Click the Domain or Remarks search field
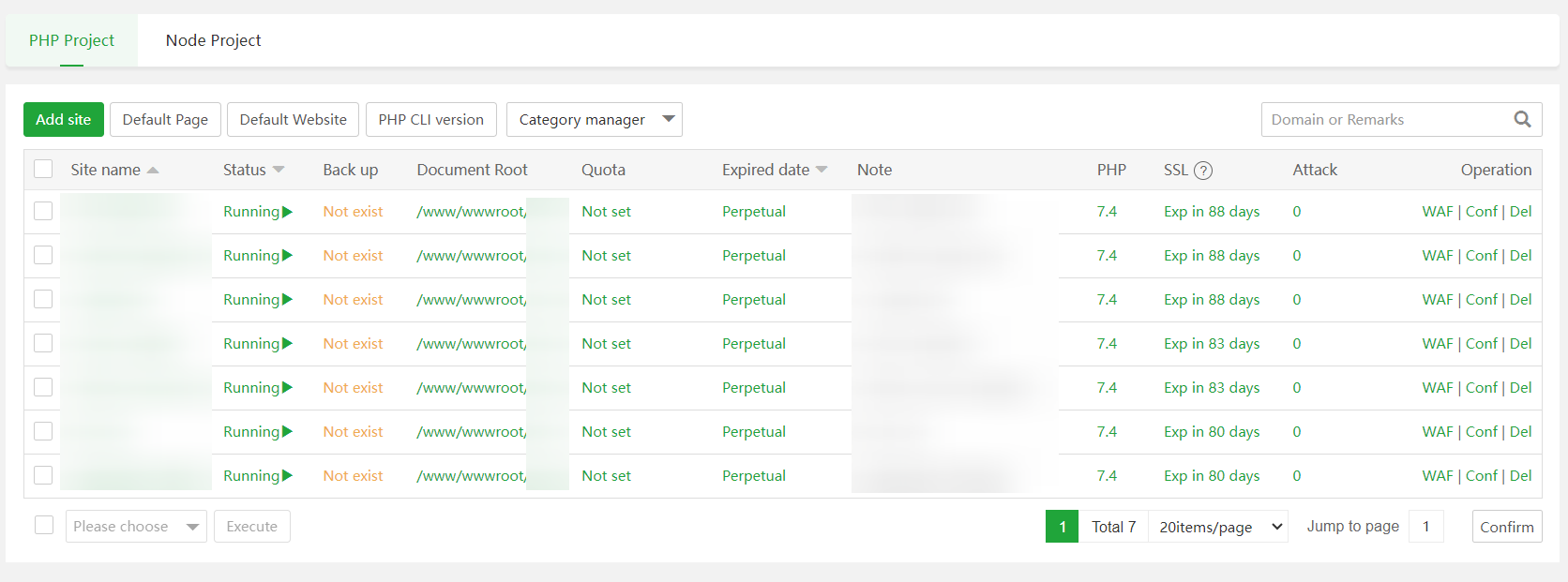The height and width of the screenshot is (582, 1568). pyautogui.click(x=1383, y=120)
